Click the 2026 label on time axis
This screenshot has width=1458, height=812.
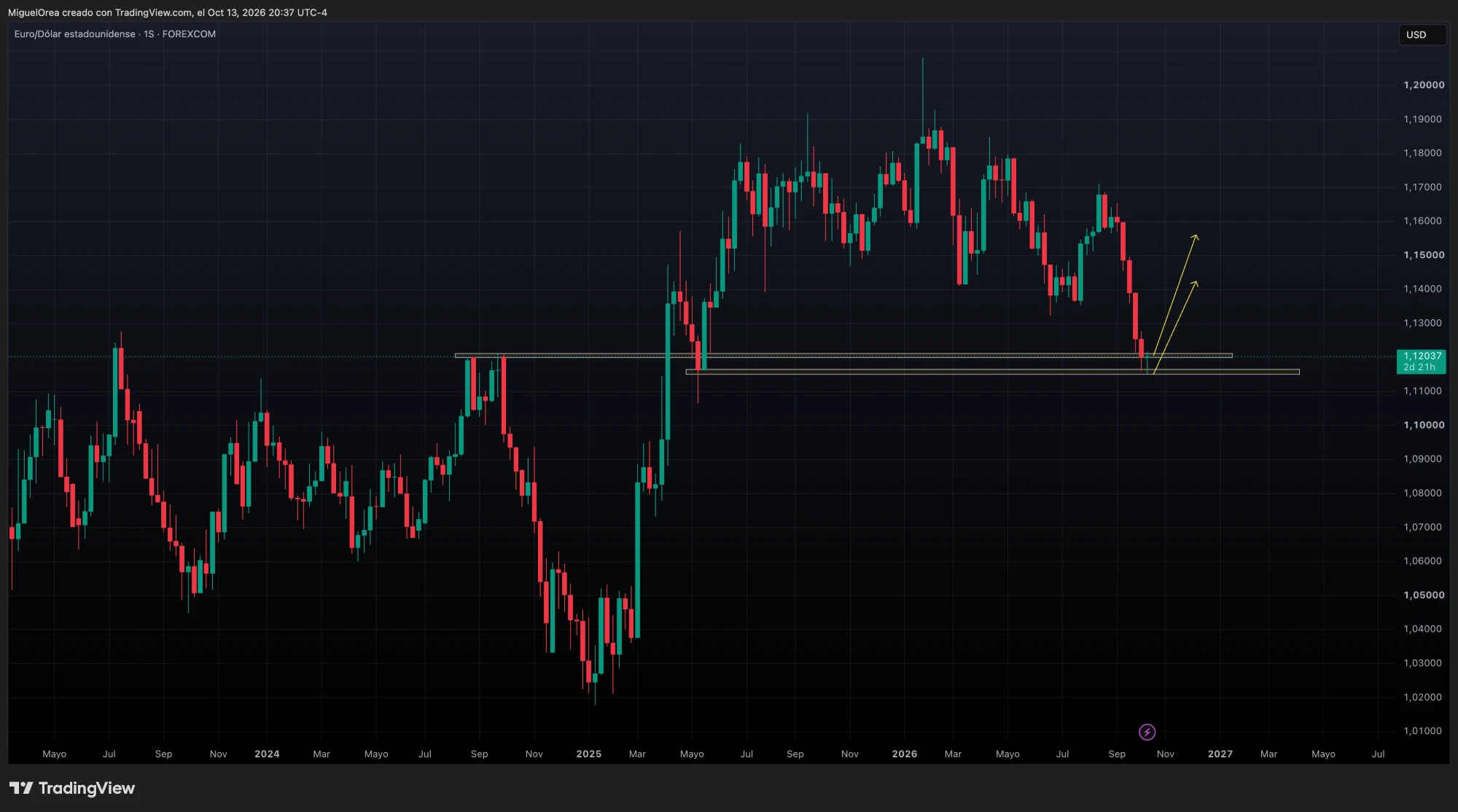click(x=904, y=754)
